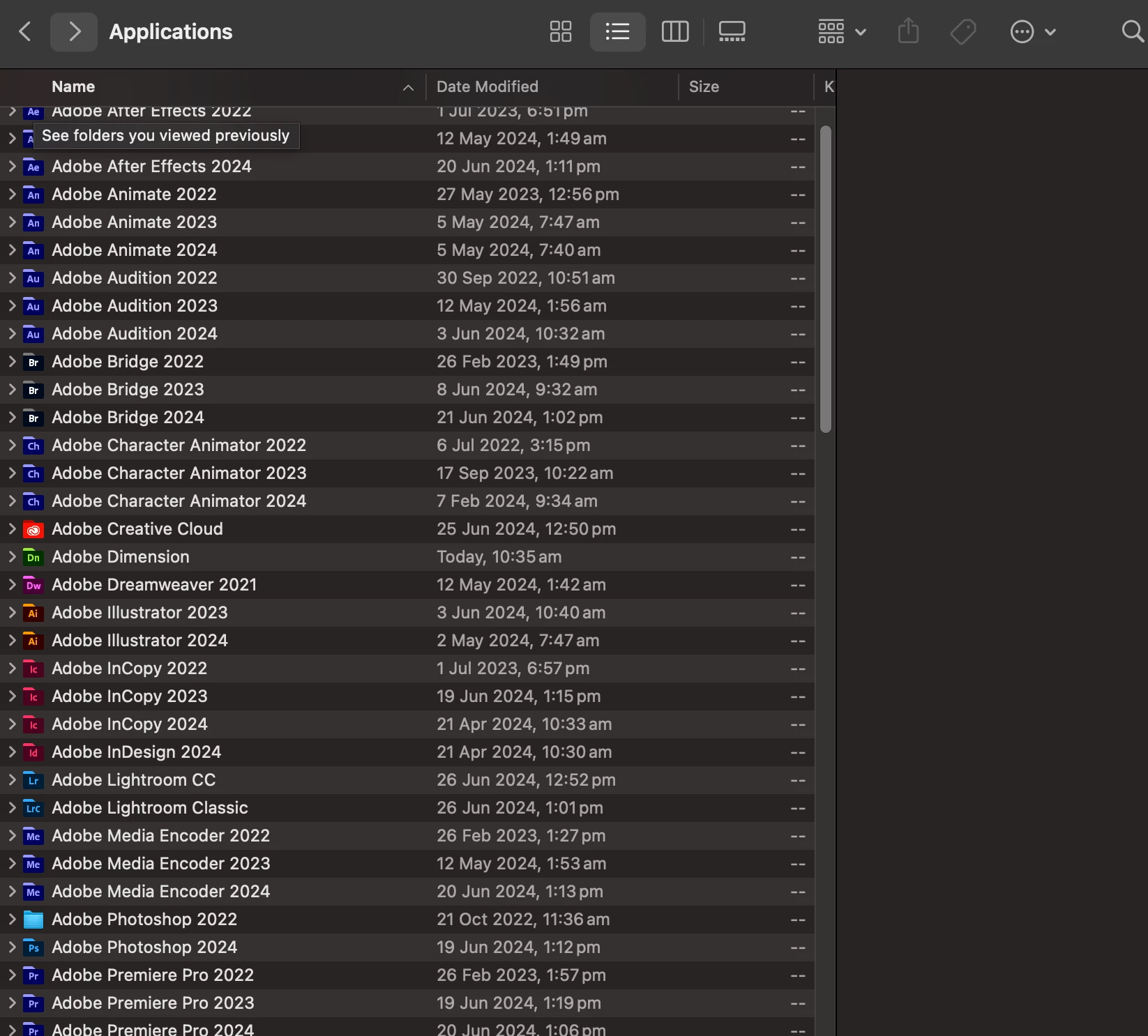This screenshot has width=1148, height=1036.
Task: Expand the Adobe Media Encoder 2024 folder
Action: tap(12, 892)
